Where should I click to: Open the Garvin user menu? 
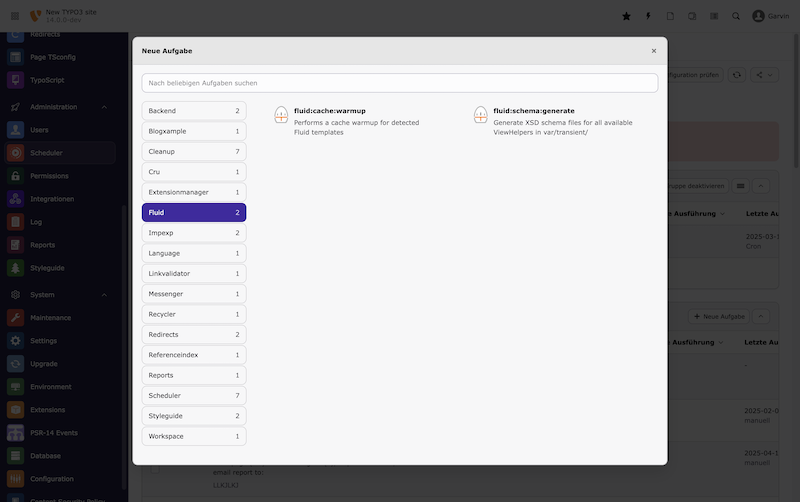click(771, 16)
